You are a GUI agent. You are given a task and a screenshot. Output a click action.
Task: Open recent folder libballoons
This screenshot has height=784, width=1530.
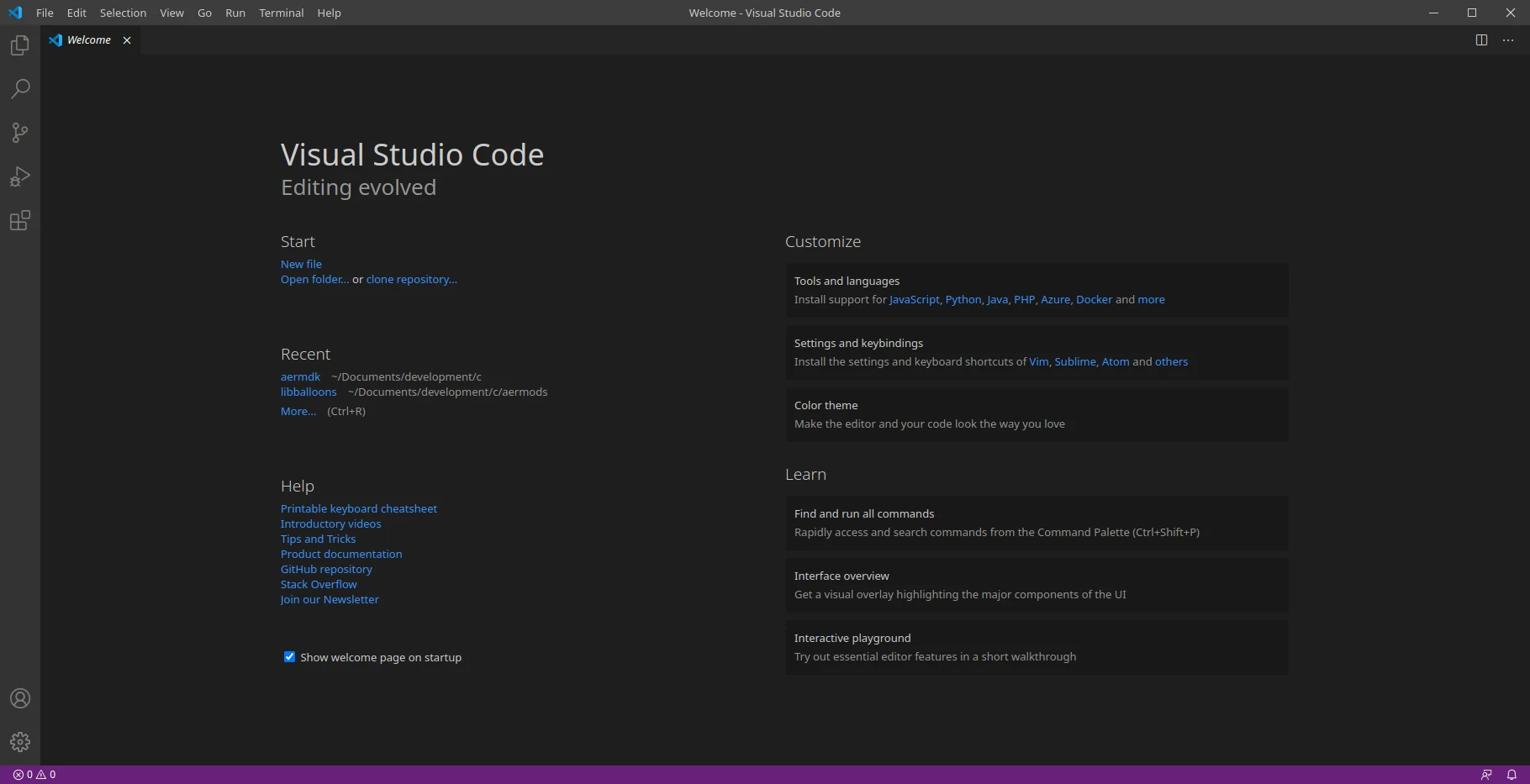coord(309,392)
